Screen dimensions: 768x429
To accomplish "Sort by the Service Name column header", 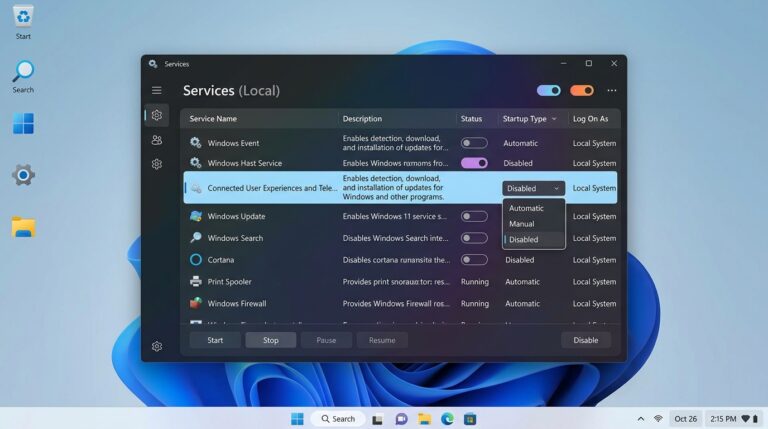I will click(213, 119).
